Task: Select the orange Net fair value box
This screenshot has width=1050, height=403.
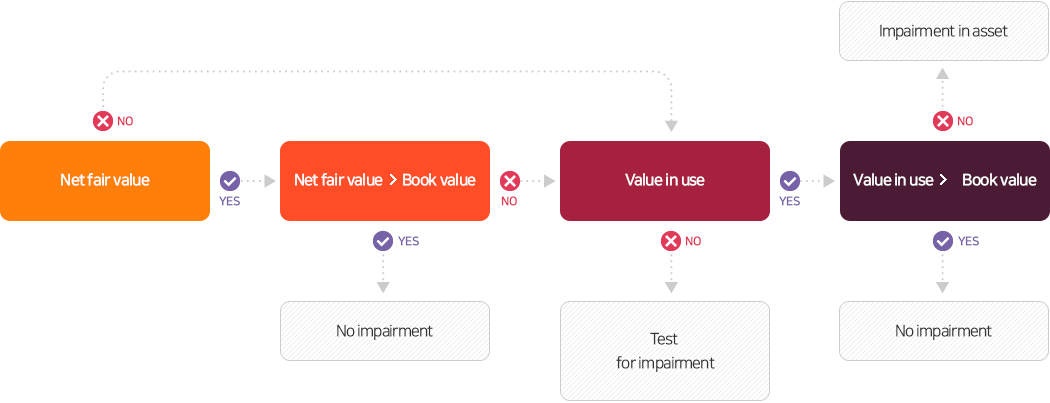Action: point(105,181)
